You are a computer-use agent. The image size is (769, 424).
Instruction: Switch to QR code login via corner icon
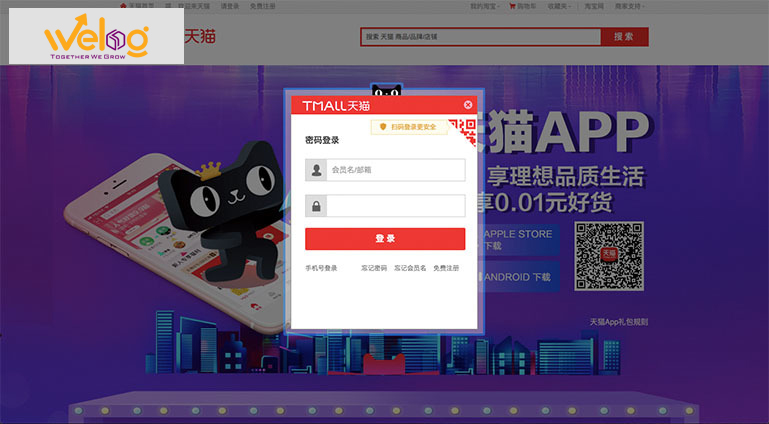coord(463,131)
